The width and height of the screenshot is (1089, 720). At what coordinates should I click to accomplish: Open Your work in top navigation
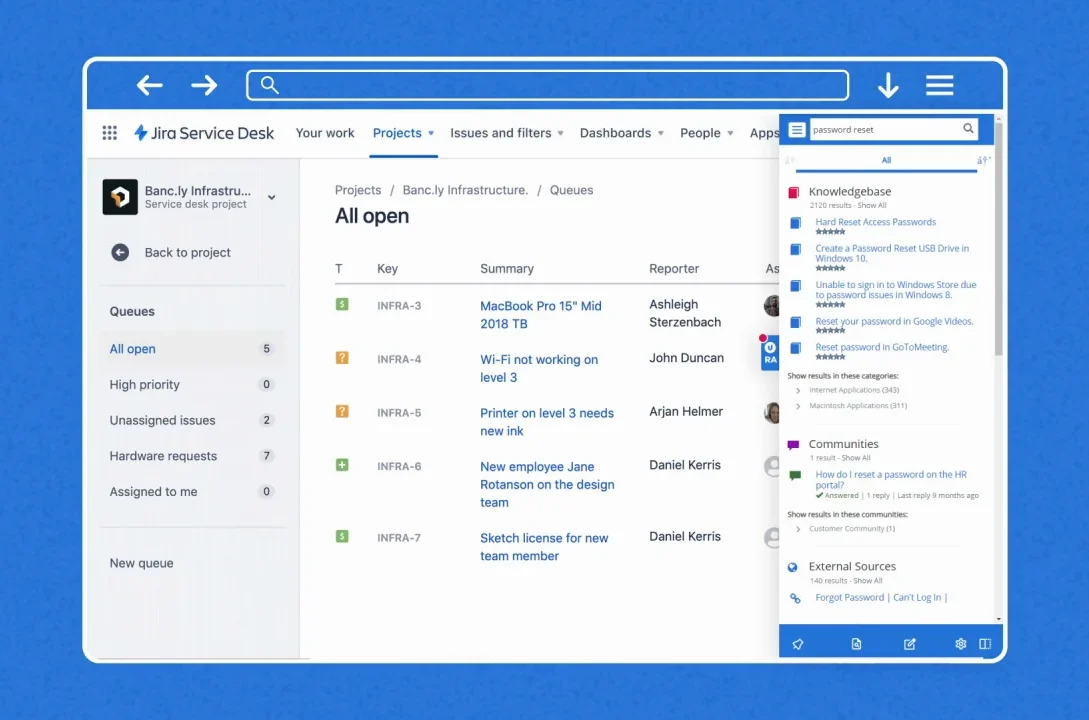(324, 133)
